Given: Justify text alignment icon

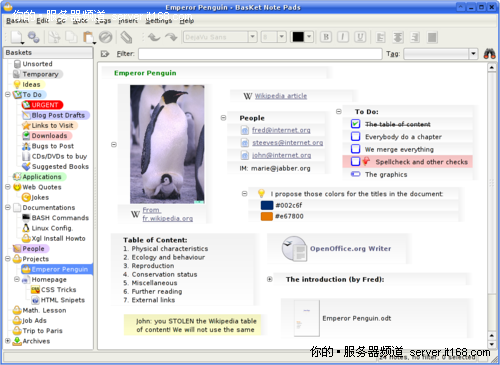Looking at the screenshot, I should [x=432, y=37].
